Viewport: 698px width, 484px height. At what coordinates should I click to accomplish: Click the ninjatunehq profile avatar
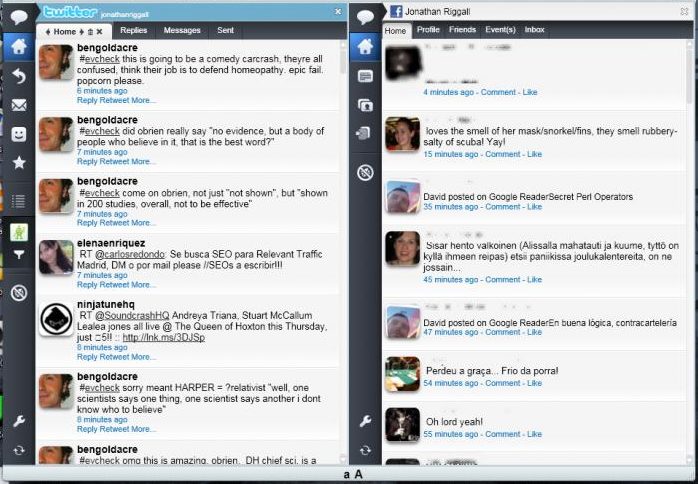click(56, 319)
